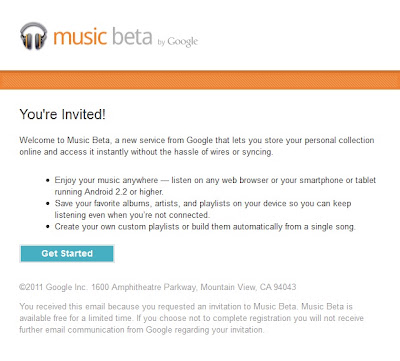Click the "Save your favorite albums" bullet
Screen dimensions: 400x361
[x=203, y=204]
